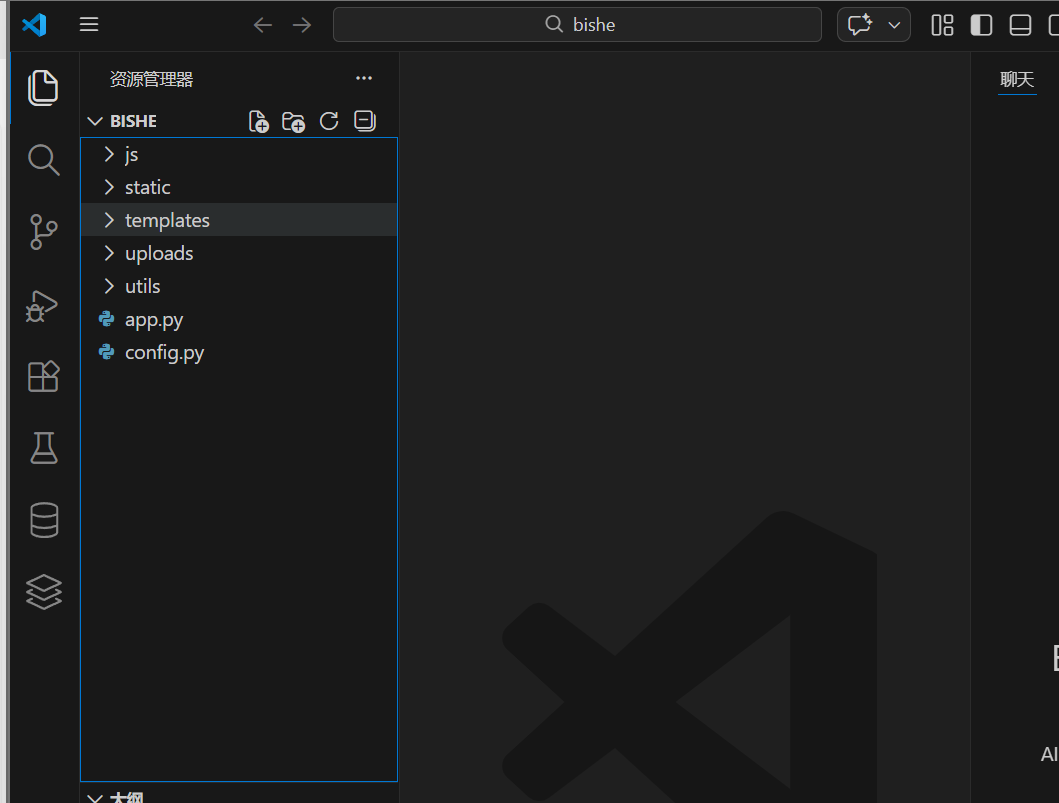Expand the uploads folder

(238, 253)
